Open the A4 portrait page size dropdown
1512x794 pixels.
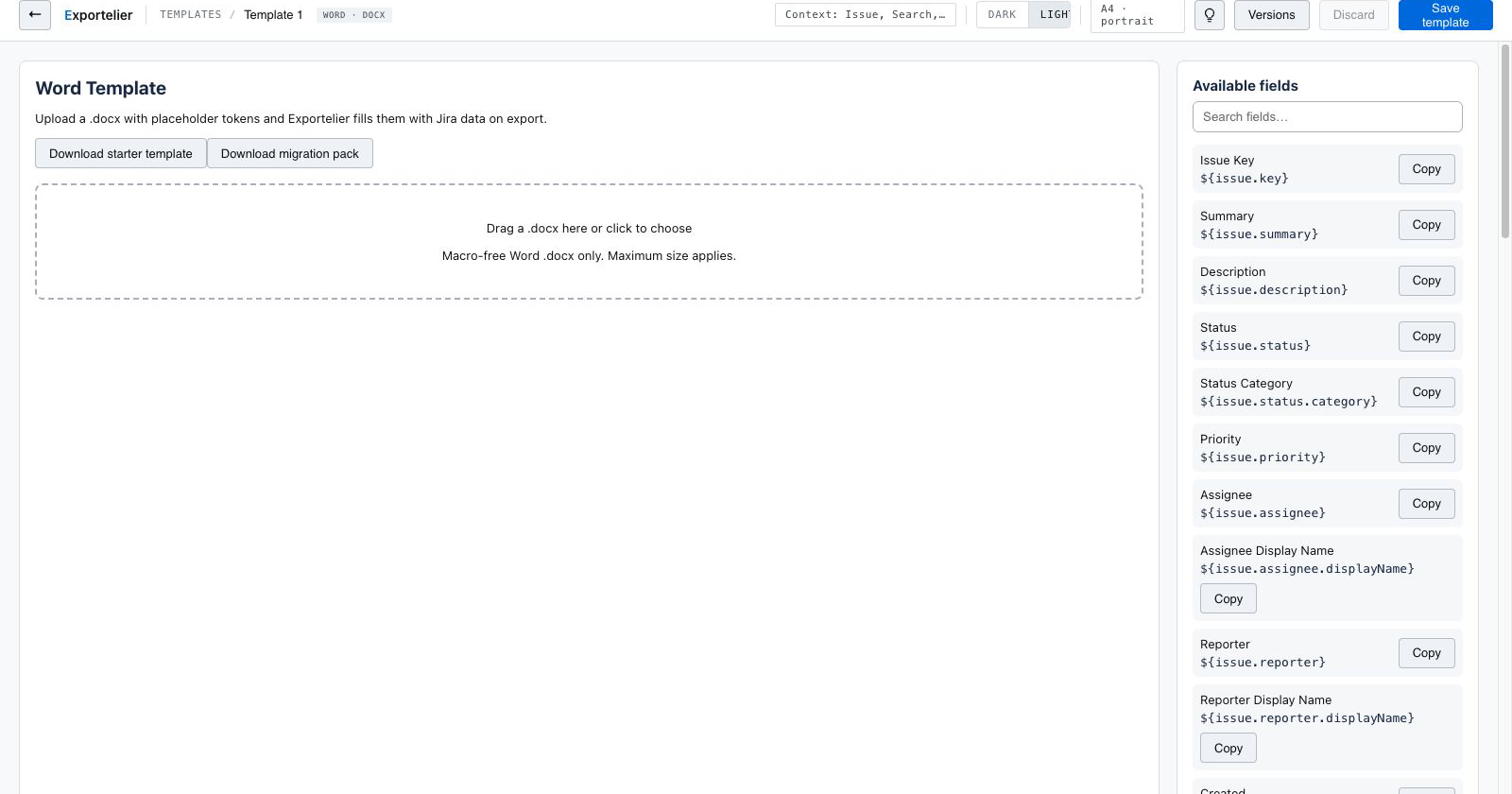pyautogui.click(x=1138, y=15)
